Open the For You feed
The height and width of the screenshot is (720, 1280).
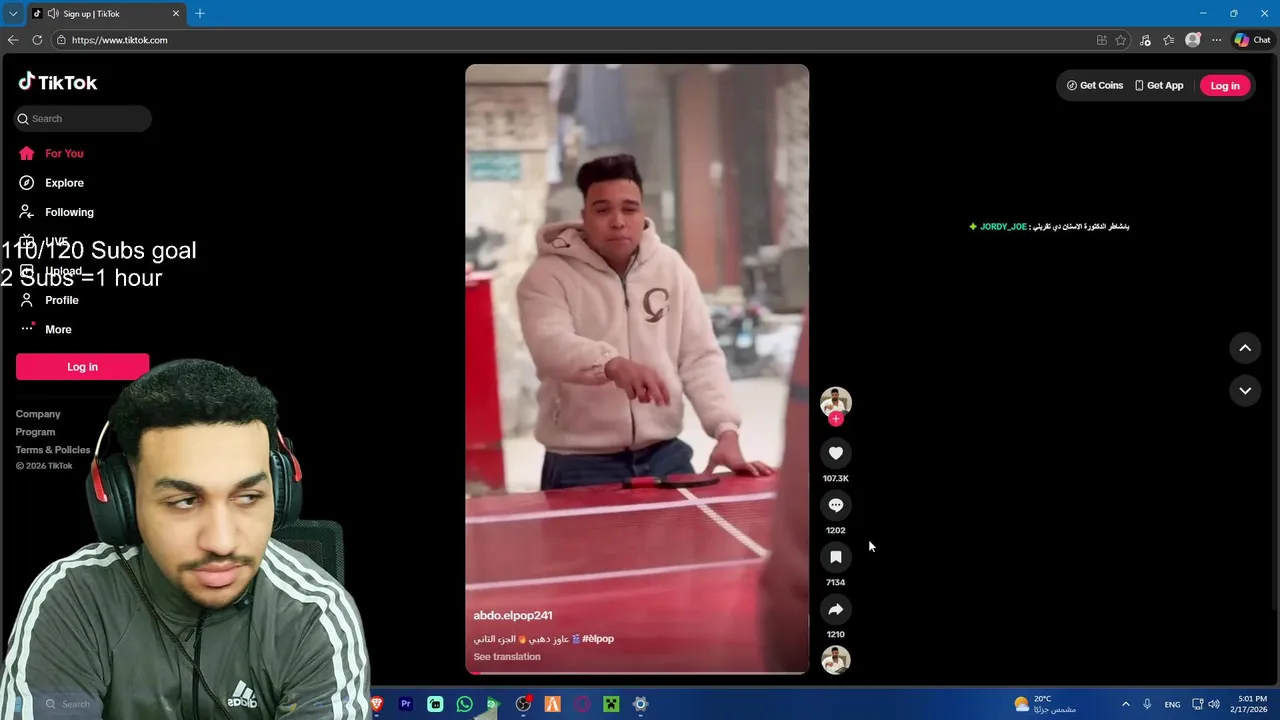[51, 153]
